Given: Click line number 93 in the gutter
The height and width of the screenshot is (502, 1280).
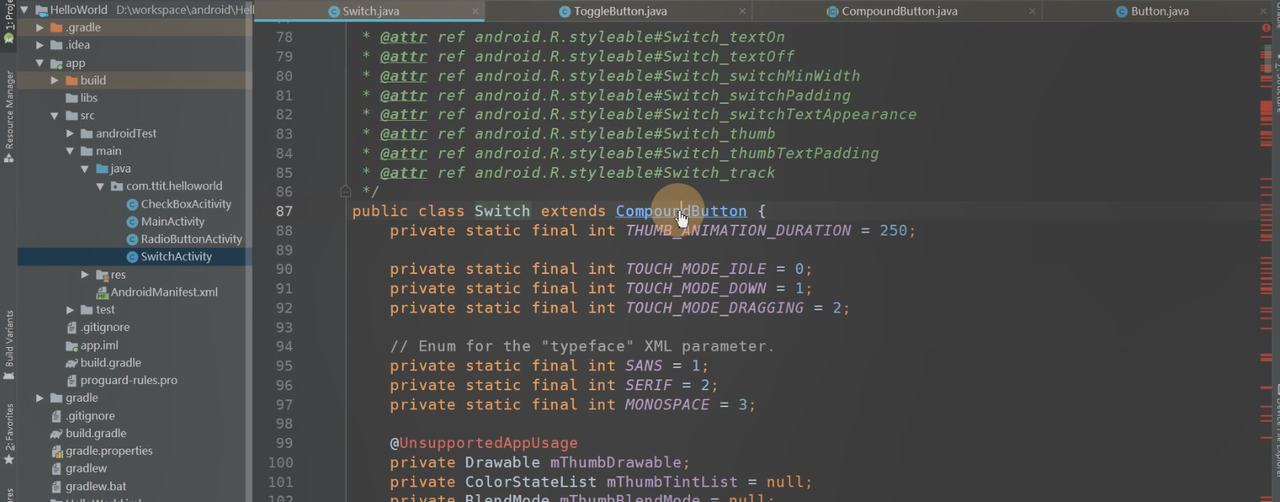Looking at the screenshot, I should [283, 327].
